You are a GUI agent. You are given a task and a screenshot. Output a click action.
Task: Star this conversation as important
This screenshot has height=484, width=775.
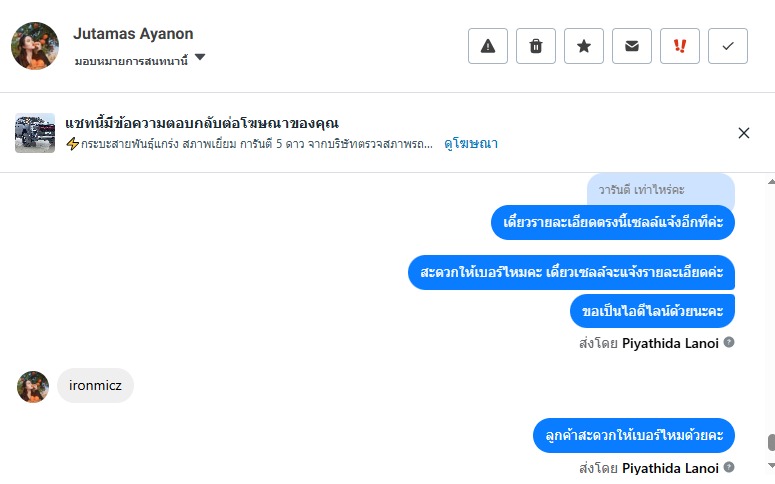(584, 46)
